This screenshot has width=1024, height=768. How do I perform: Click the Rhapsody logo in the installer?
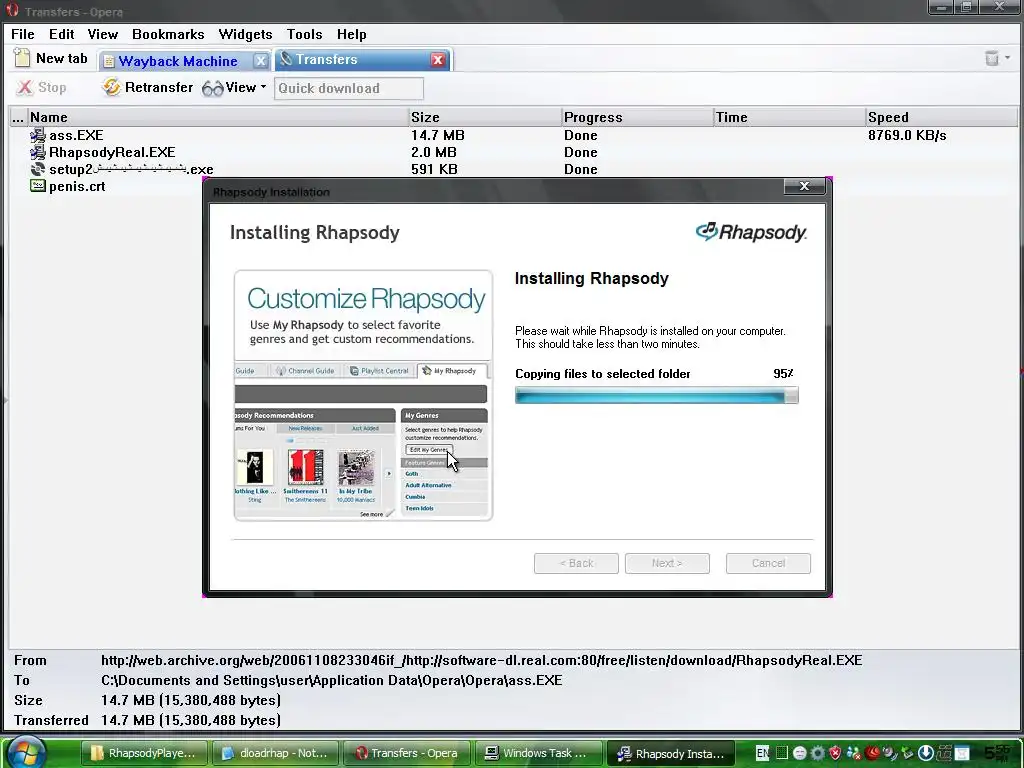[x=751, y=232]
